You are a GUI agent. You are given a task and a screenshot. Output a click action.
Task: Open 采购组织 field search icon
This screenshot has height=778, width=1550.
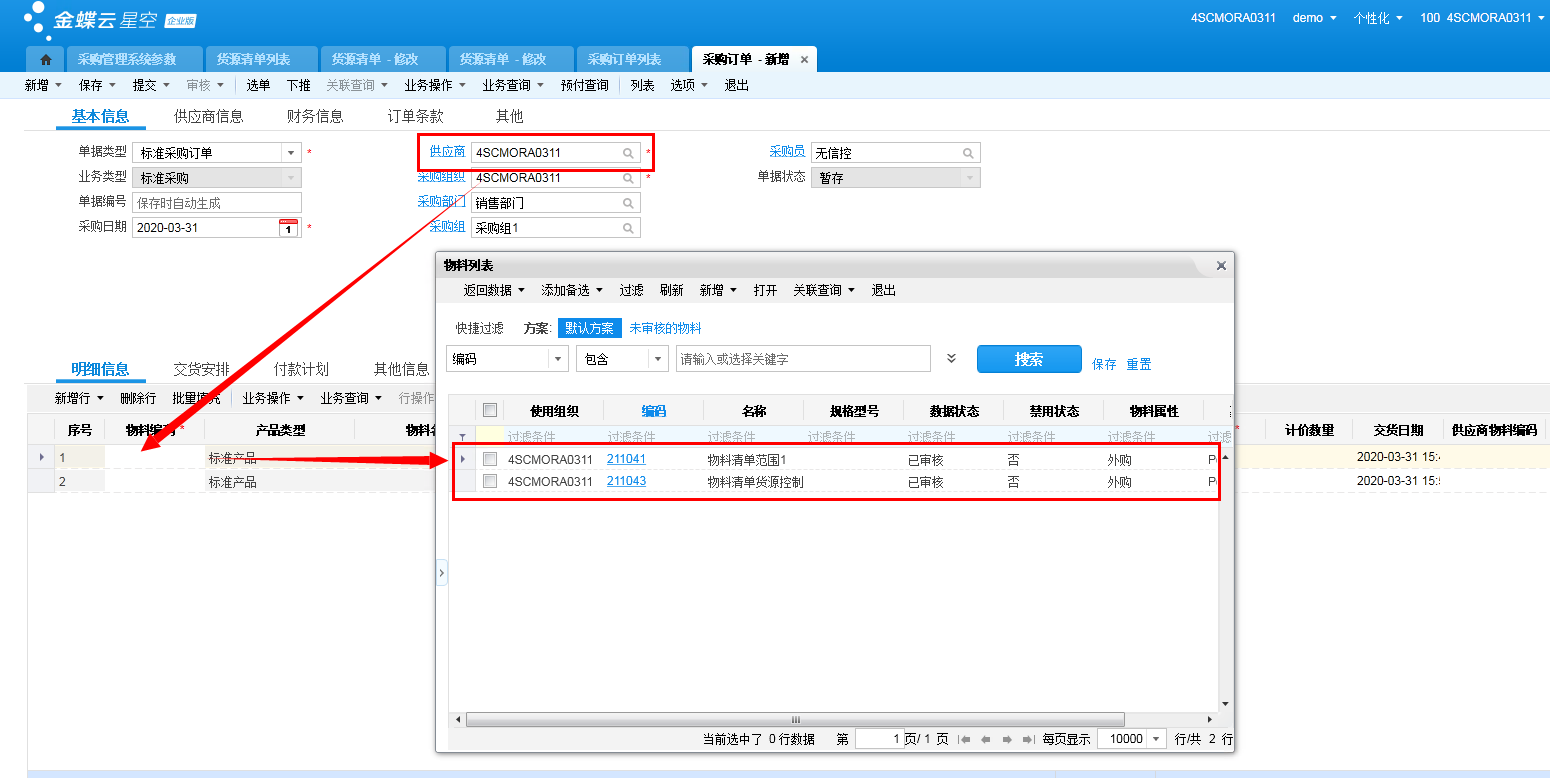point(628,178)
